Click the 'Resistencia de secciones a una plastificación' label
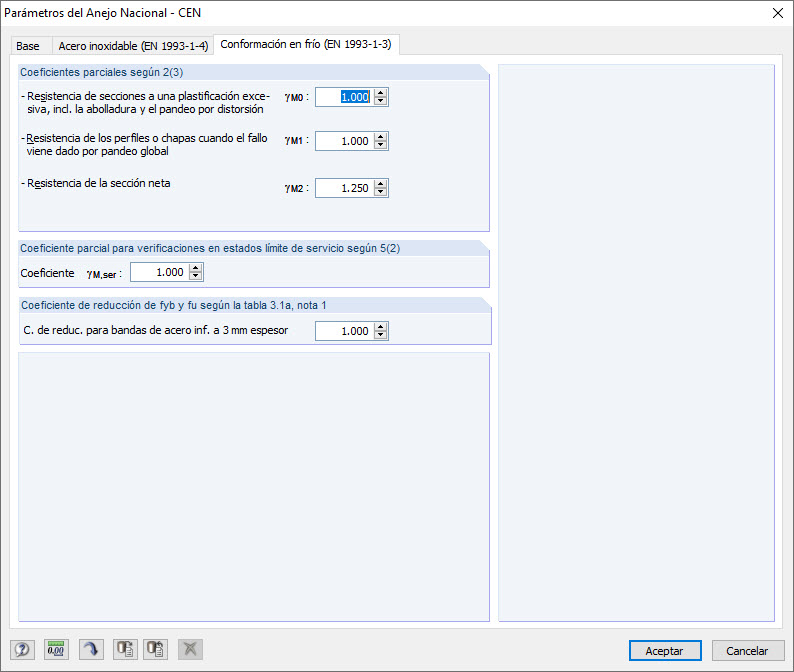The width and height of the screenshot is (794, 672). pyautogui.click(x=145, y=103)
